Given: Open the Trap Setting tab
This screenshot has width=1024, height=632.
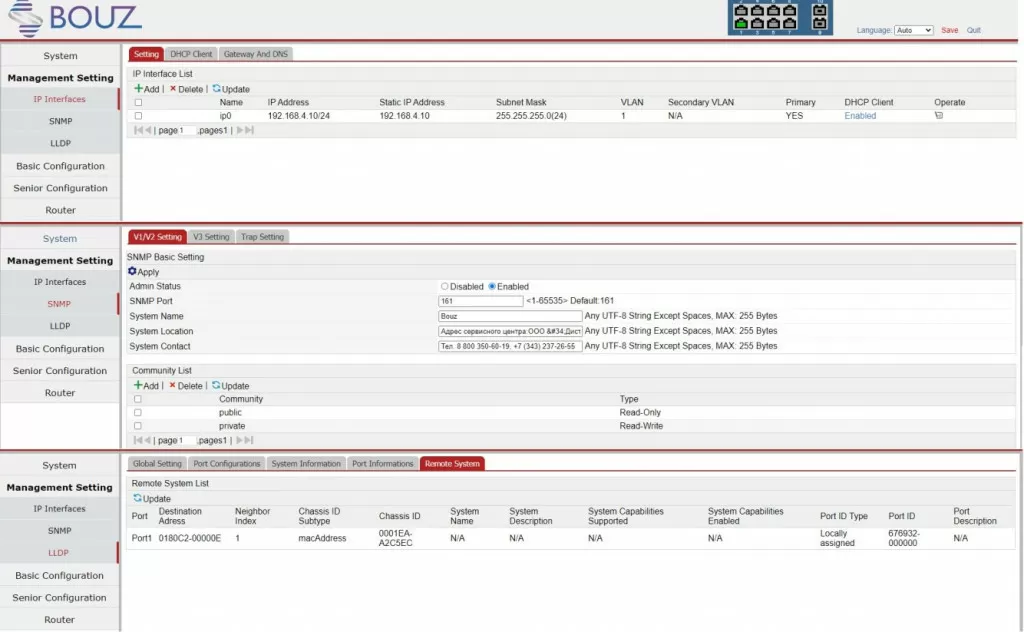Looking at the screenshot, I should [262, 237].
